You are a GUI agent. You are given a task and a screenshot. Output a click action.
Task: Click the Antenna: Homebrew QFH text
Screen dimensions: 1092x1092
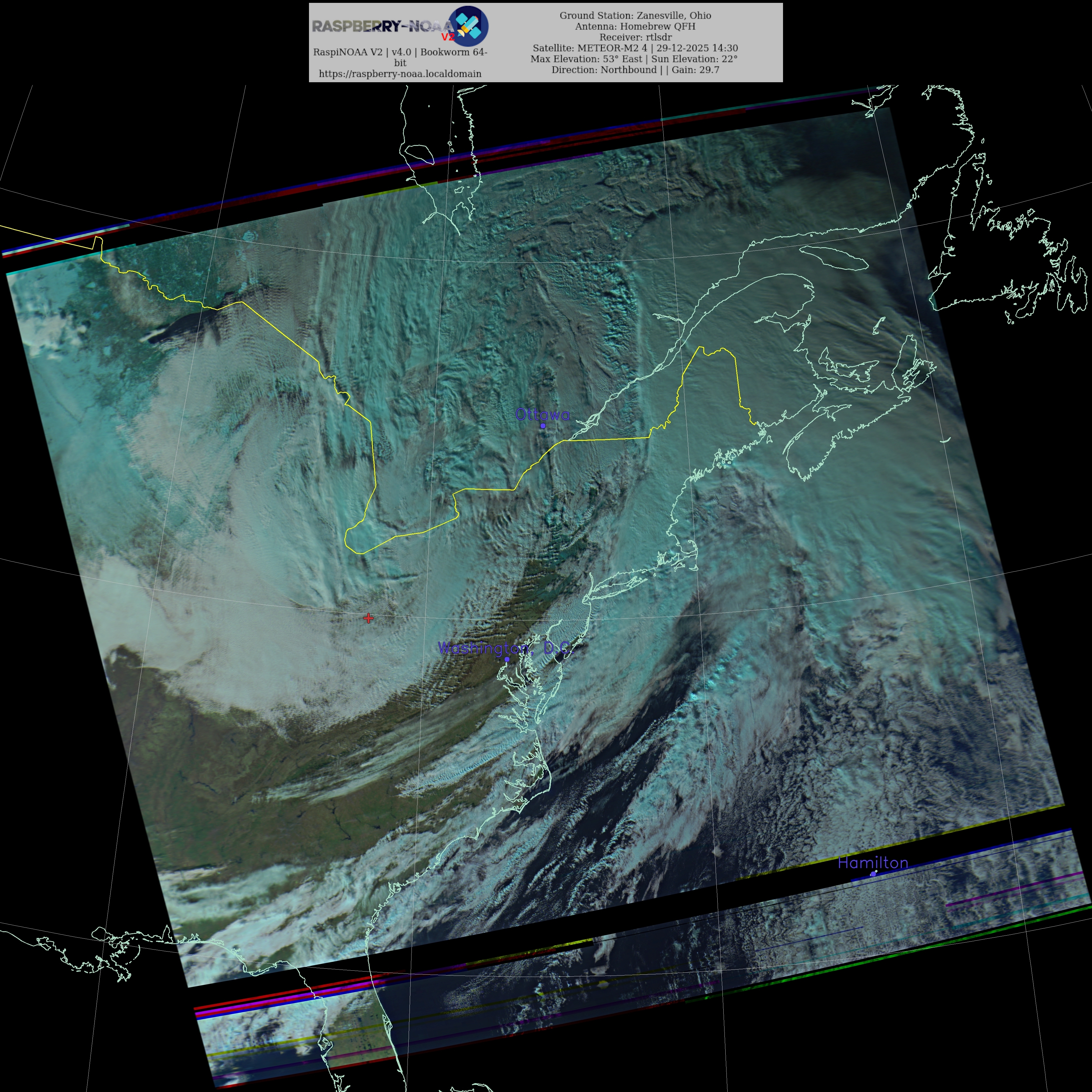635,26
